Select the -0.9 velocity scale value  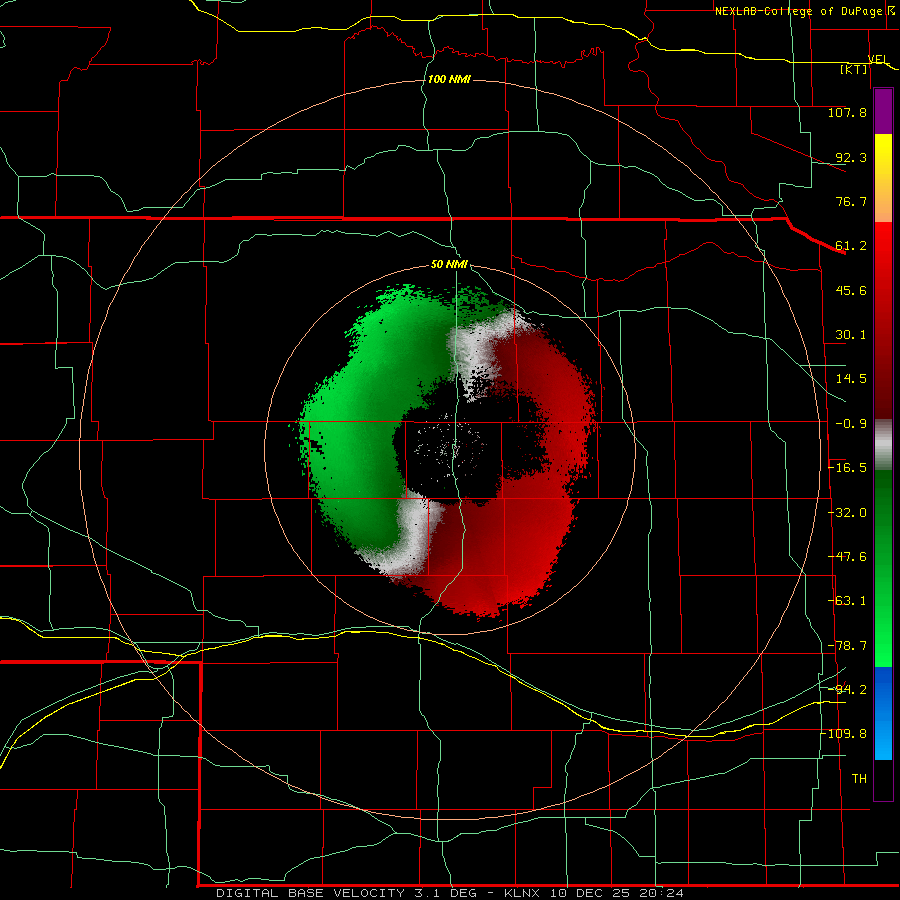(851, 424)
